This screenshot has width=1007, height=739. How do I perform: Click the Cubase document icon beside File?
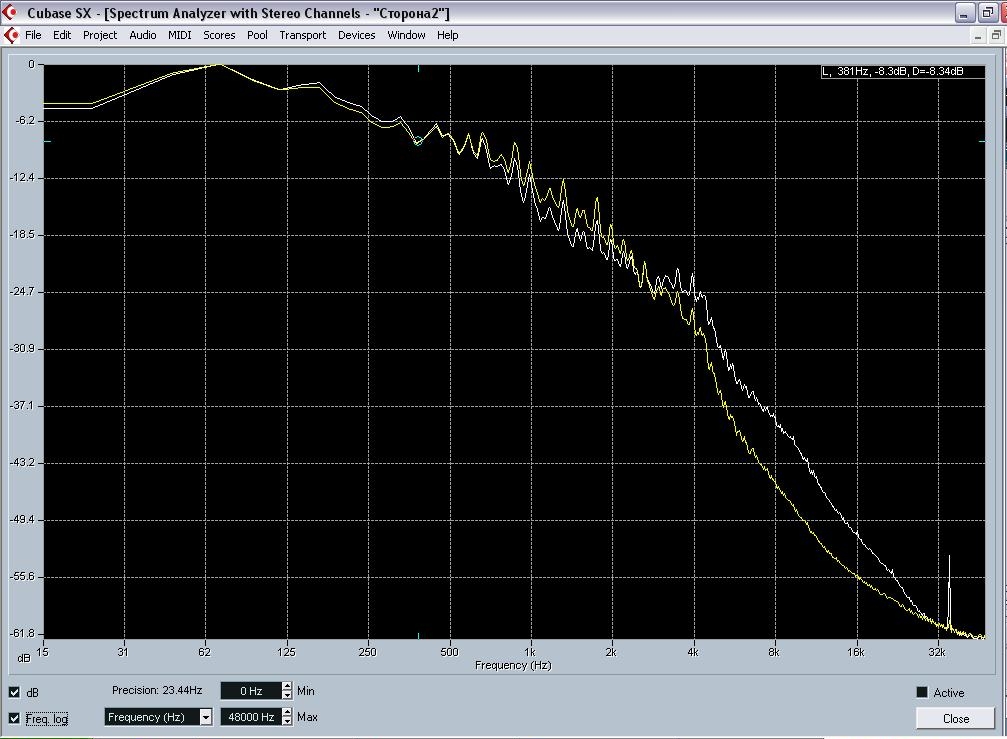[12, 35]
